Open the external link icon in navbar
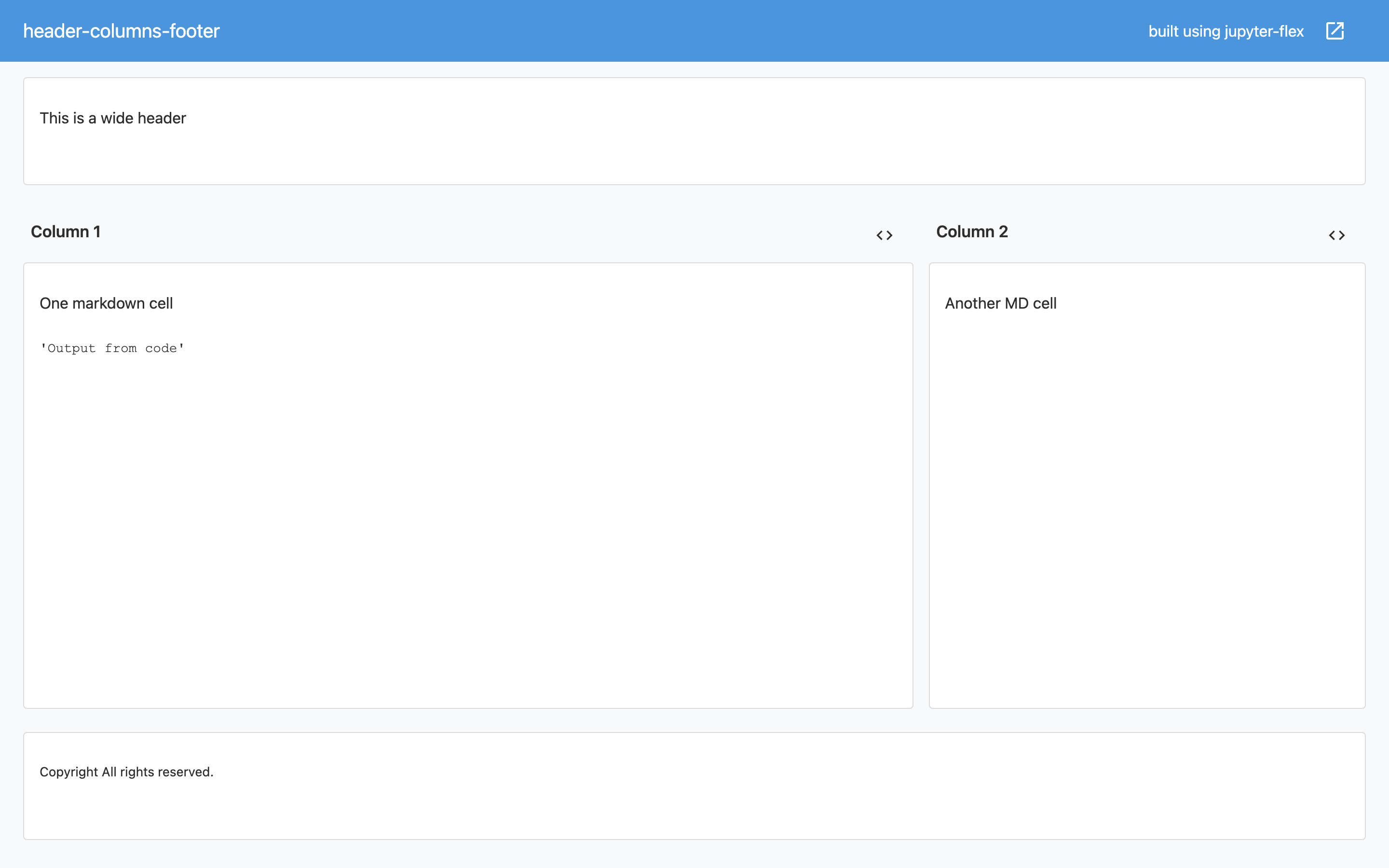Viewport: 1389px width, 868px height. click(1335, 31)
